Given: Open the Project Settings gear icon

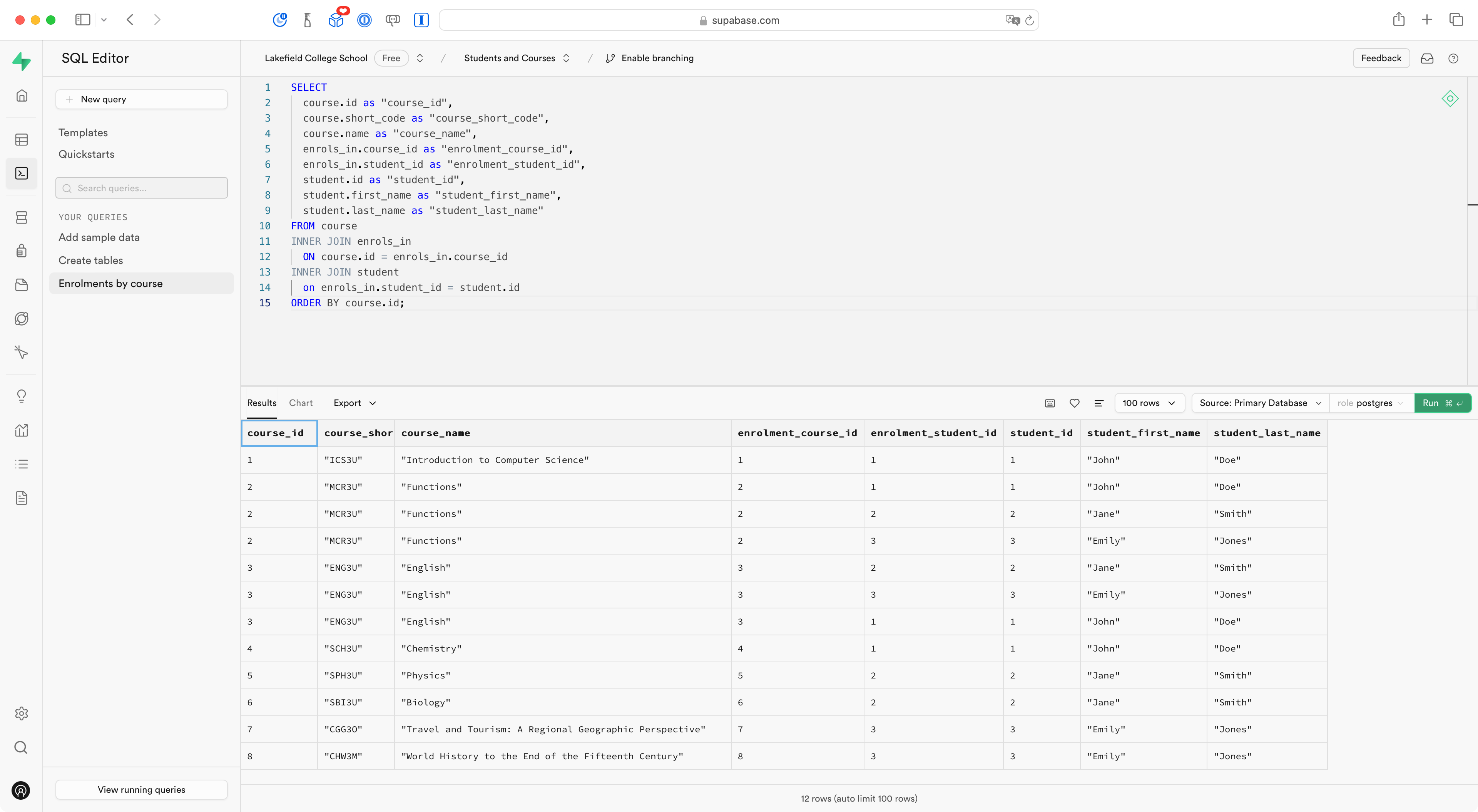Looking at the screenshot, I should click(x=21, y=713).
